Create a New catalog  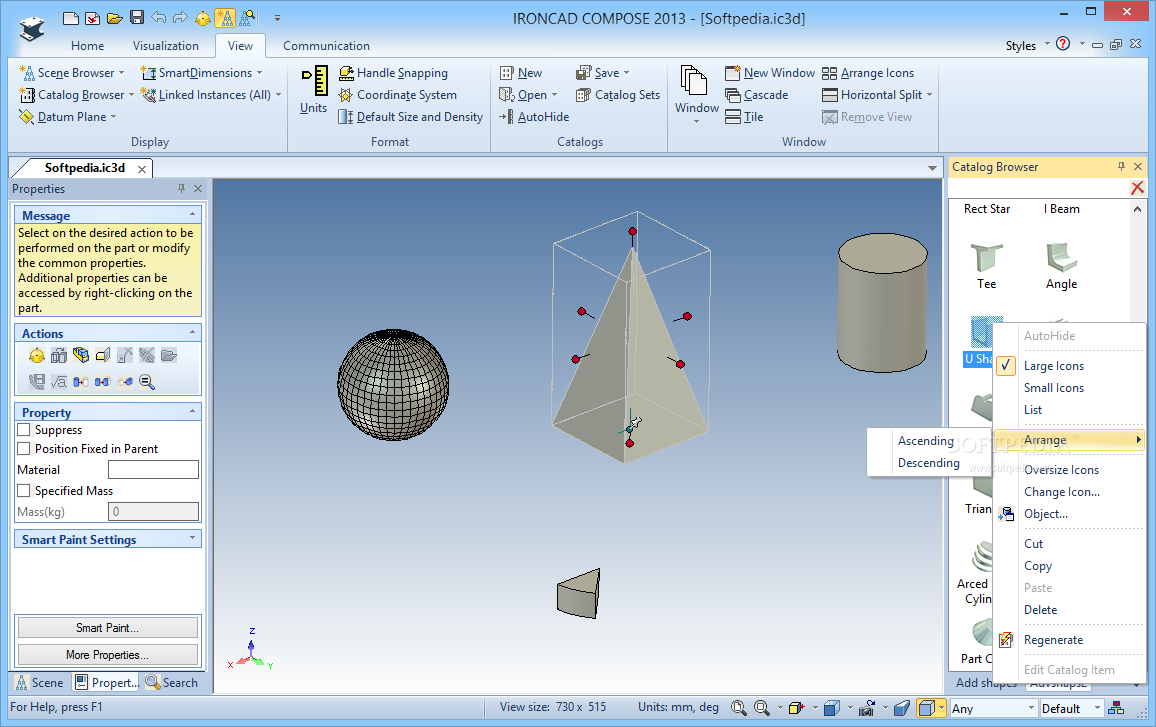[521, 73]
